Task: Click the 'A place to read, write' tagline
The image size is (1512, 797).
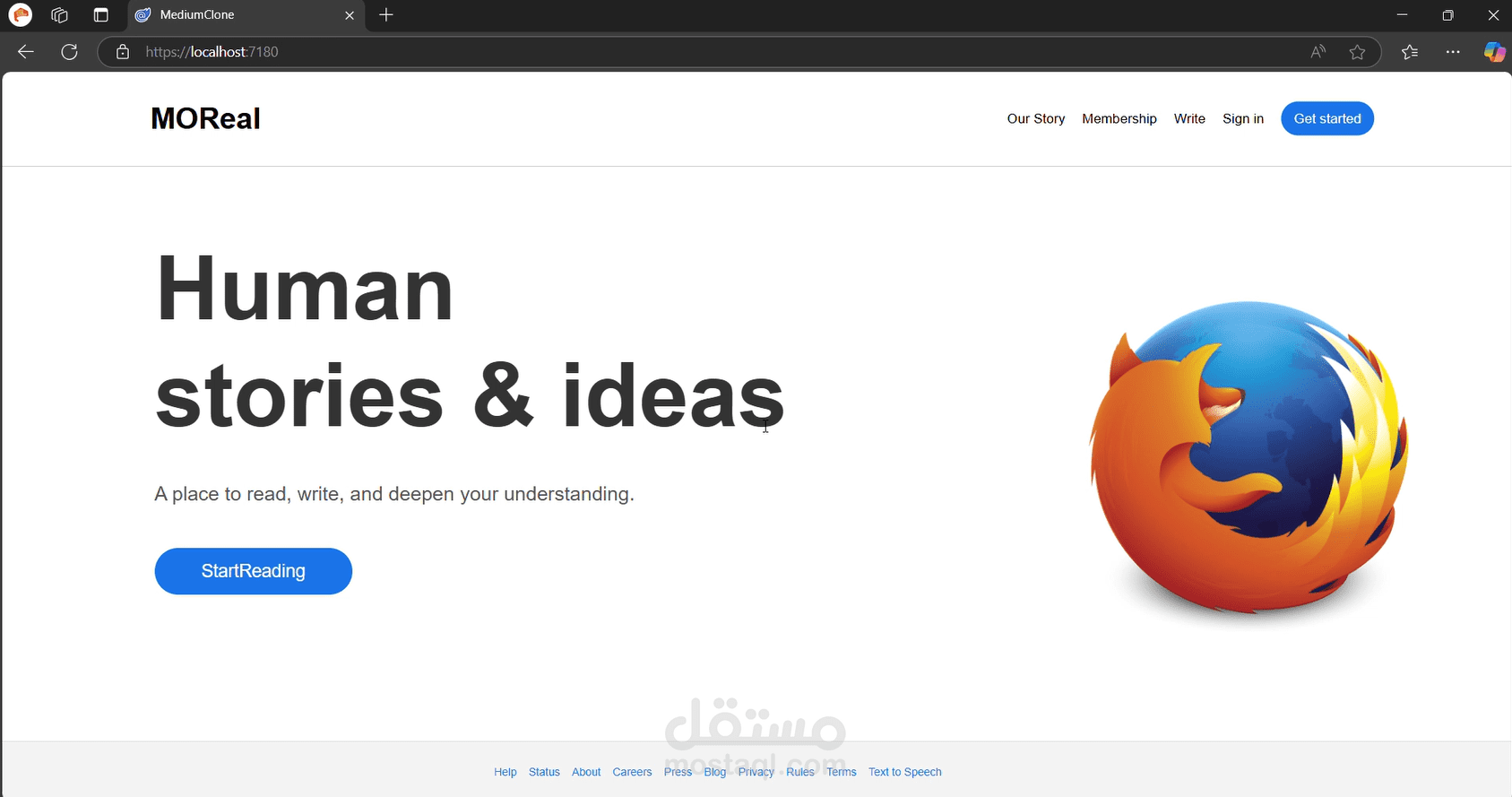Action: (394, 494)
